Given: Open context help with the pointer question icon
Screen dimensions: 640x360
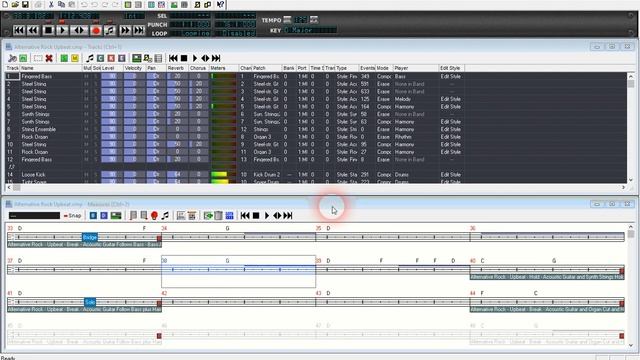Looking at the screenshot, I should (x=220, y=4).
